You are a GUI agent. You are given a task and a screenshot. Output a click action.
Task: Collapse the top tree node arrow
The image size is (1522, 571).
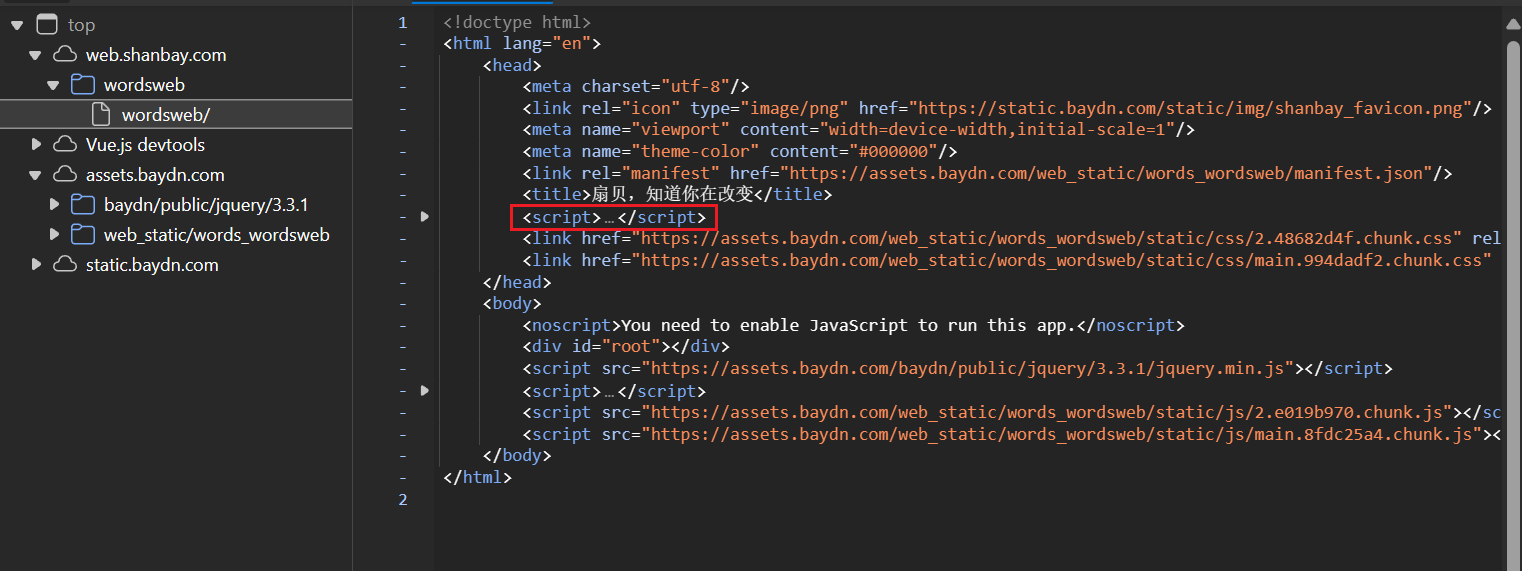coord(17,25)
